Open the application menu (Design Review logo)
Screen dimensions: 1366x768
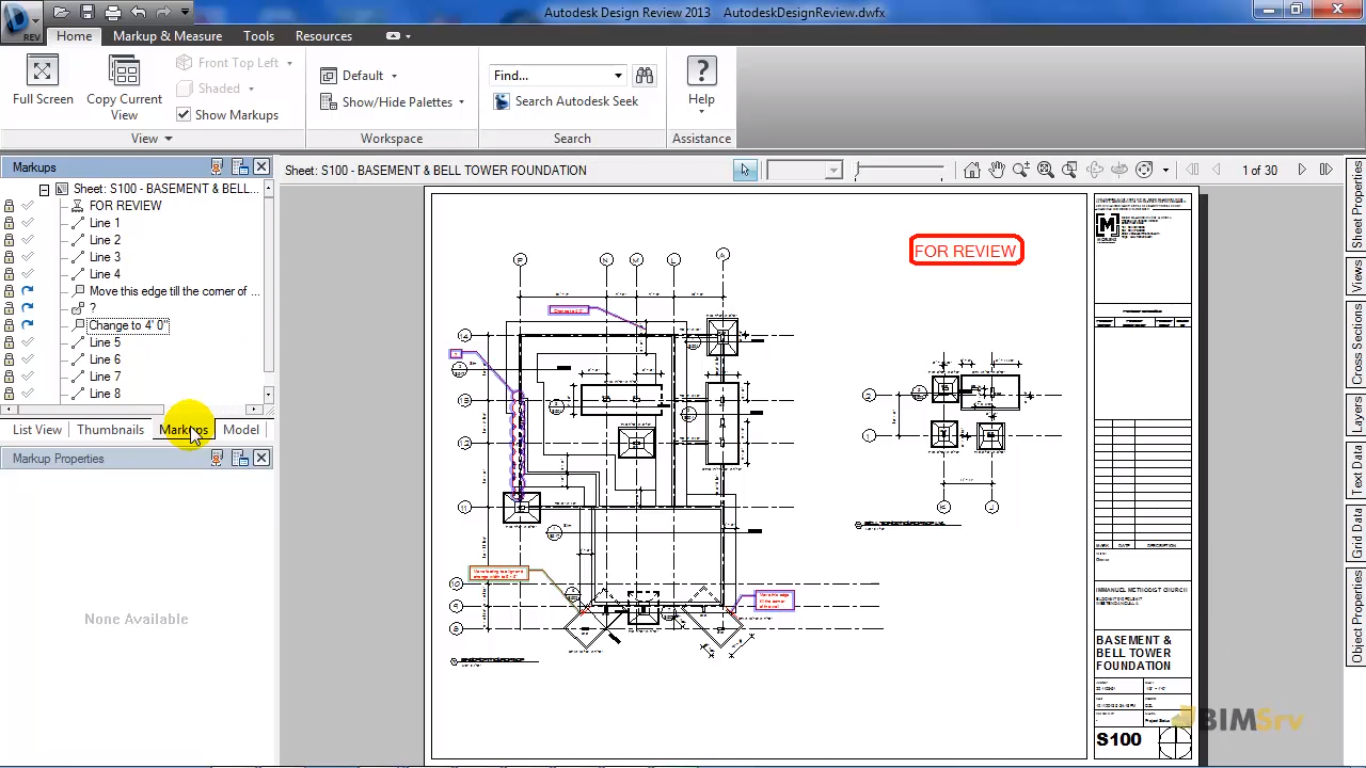pyautogui.click(x=21, y=21)
